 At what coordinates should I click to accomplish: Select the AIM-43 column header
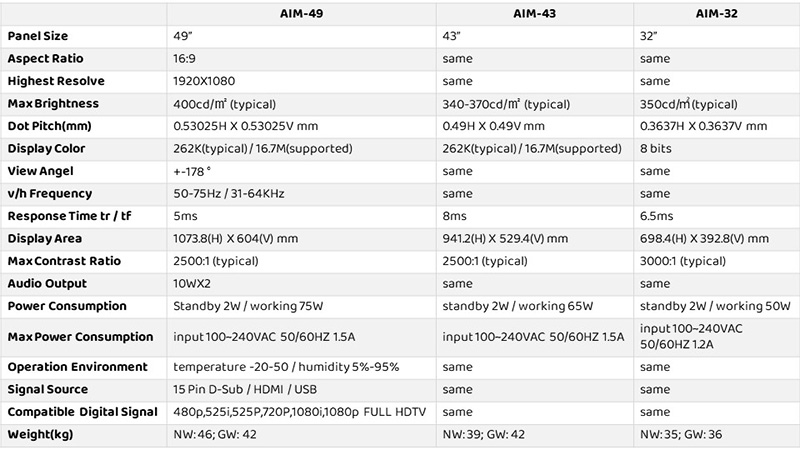pyautogui.click(x=533, y=14)
